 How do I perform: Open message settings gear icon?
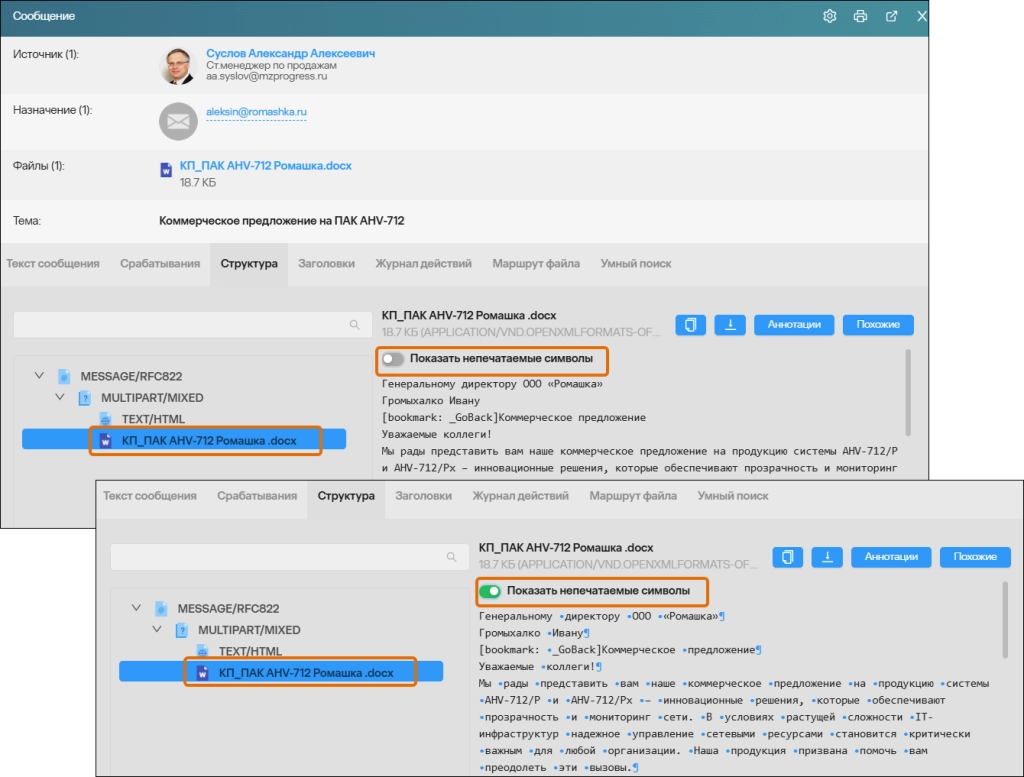[x=829, y=16]
